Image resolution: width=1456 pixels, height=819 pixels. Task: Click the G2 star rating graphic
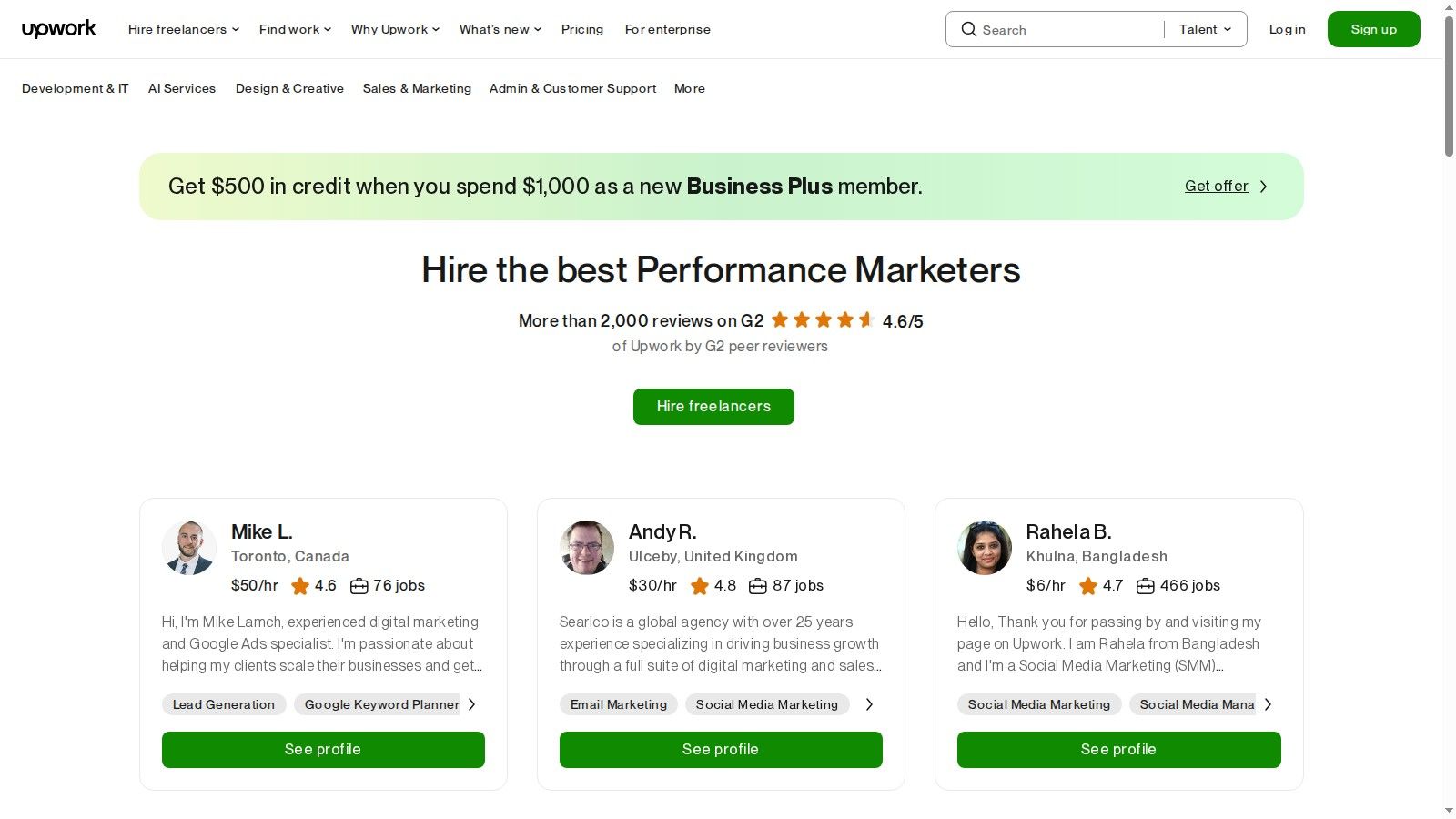pyautogui.click(x=822, y=319)
